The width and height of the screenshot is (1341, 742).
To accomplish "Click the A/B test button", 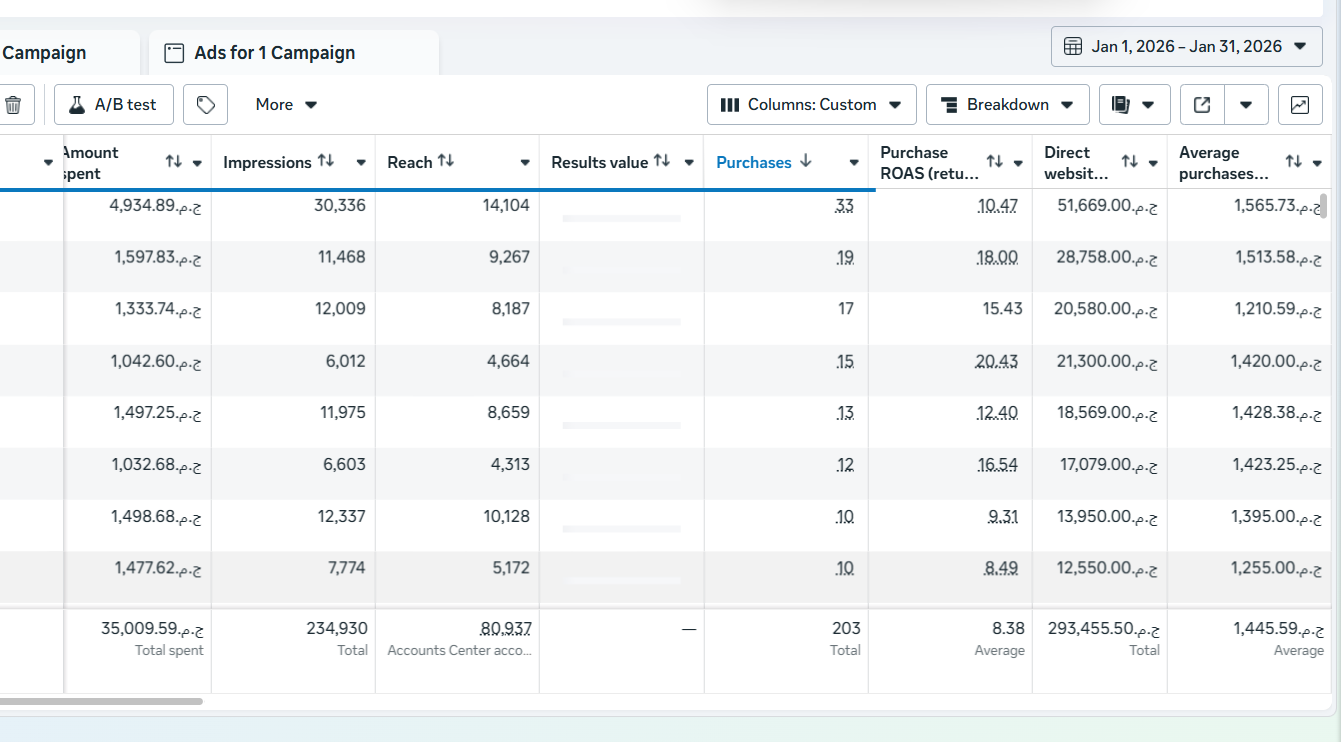I will pyautogui.click(x=113, y=105).
